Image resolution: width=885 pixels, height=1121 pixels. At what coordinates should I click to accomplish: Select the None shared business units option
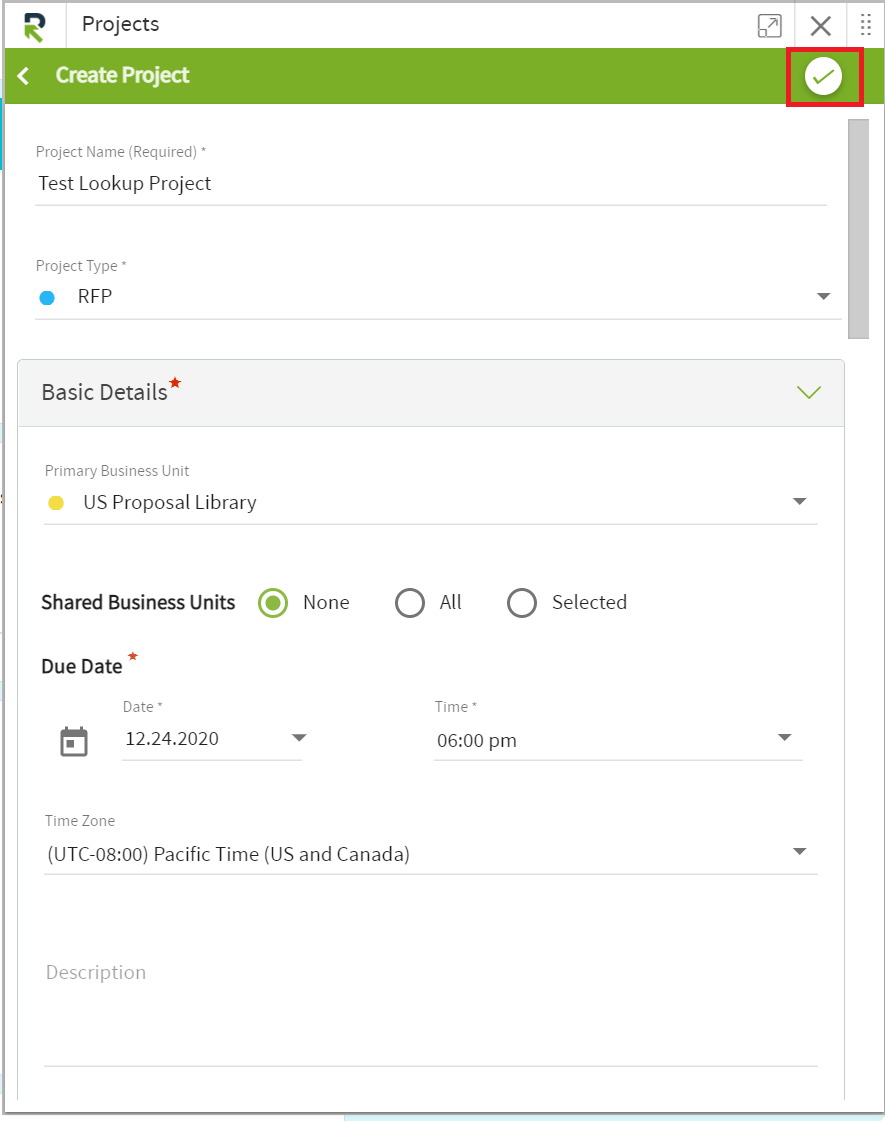tap(273, 603)
